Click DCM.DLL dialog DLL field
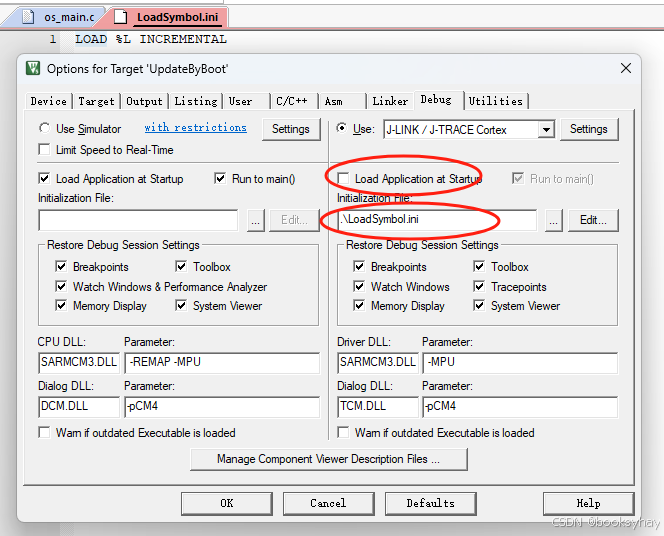664x536 pixels. (79, 407)
